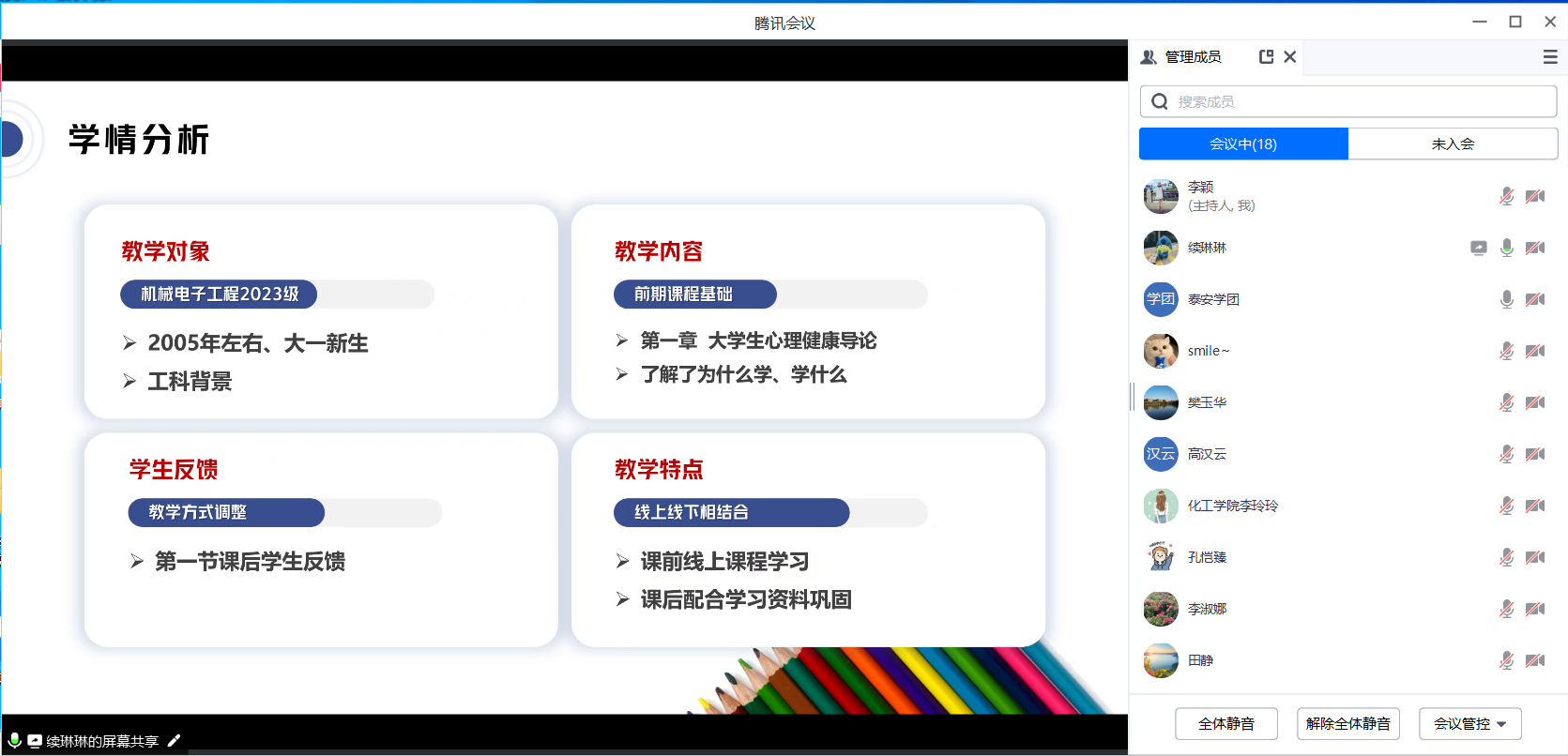
Task: Click the search magnifier icon
Action: (1160, 101)
